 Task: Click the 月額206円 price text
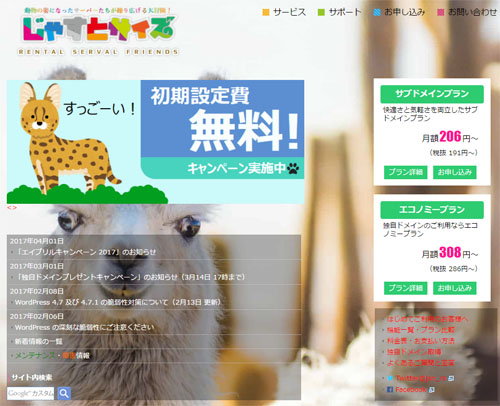click(450, 137)
